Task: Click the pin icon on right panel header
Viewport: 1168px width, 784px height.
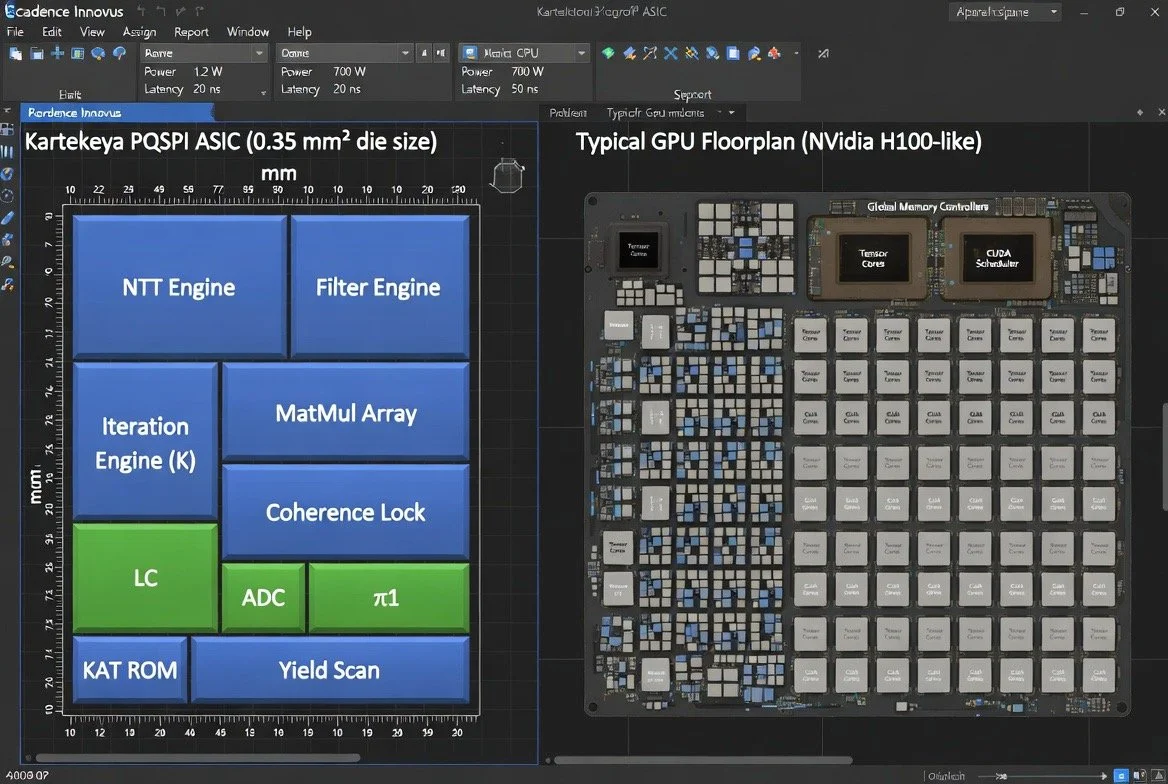Action: [x=1140, y=113]
